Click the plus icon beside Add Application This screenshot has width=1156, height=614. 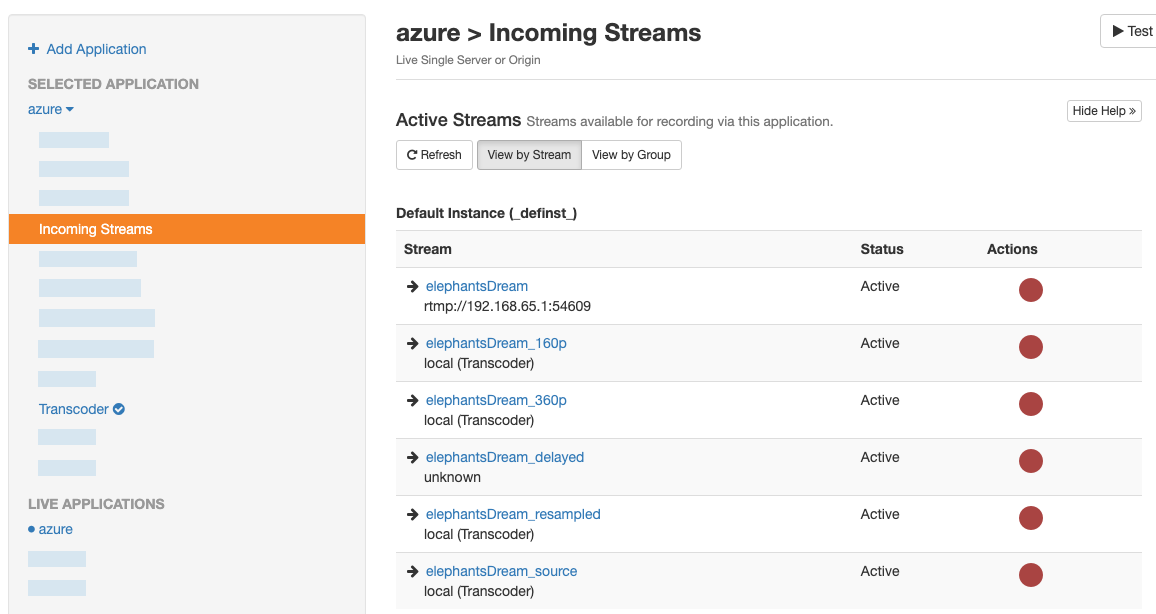(34, 49)
